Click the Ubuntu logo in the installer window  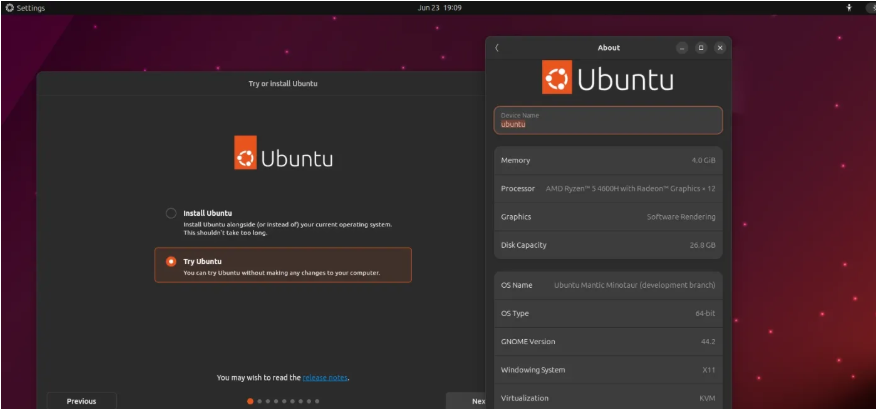click(283, 152)
